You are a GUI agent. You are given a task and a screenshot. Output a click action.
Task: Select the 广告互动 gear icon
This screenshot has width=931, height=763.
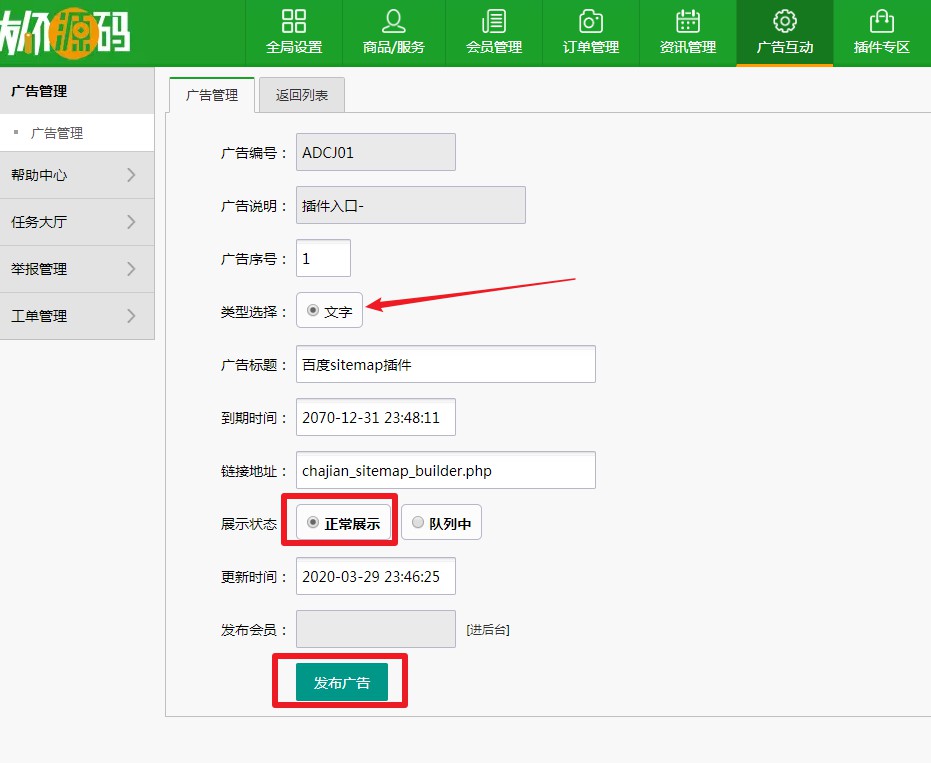(x=785, y=22)
